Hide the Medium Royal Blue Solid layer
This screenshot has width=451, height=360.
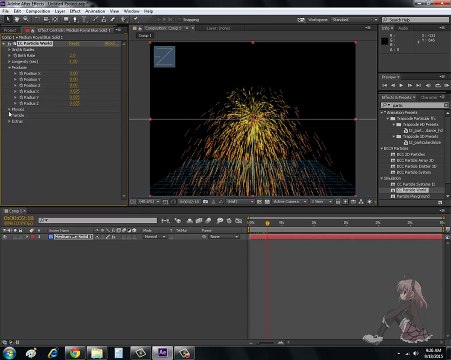pos(5,237)
